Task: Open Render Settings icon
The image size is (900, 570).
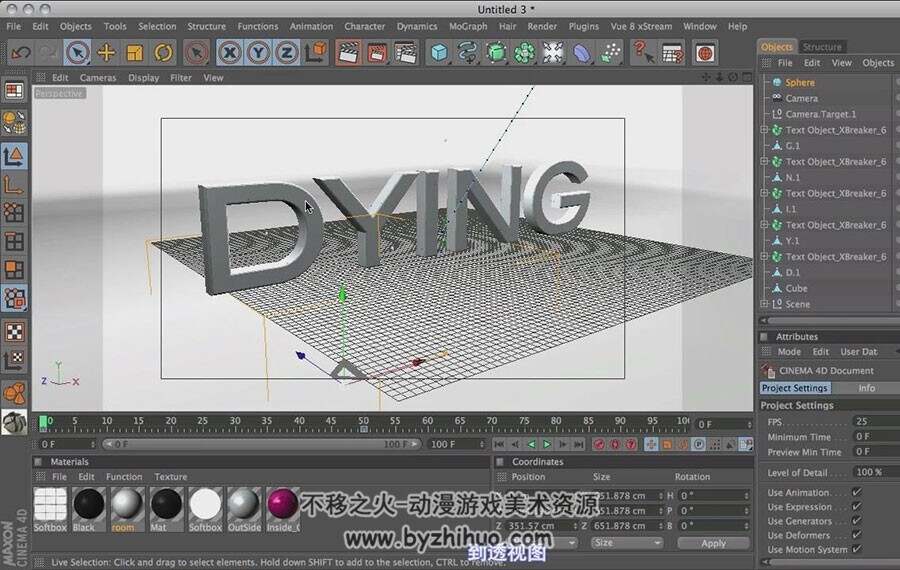Action: point(406,53)
